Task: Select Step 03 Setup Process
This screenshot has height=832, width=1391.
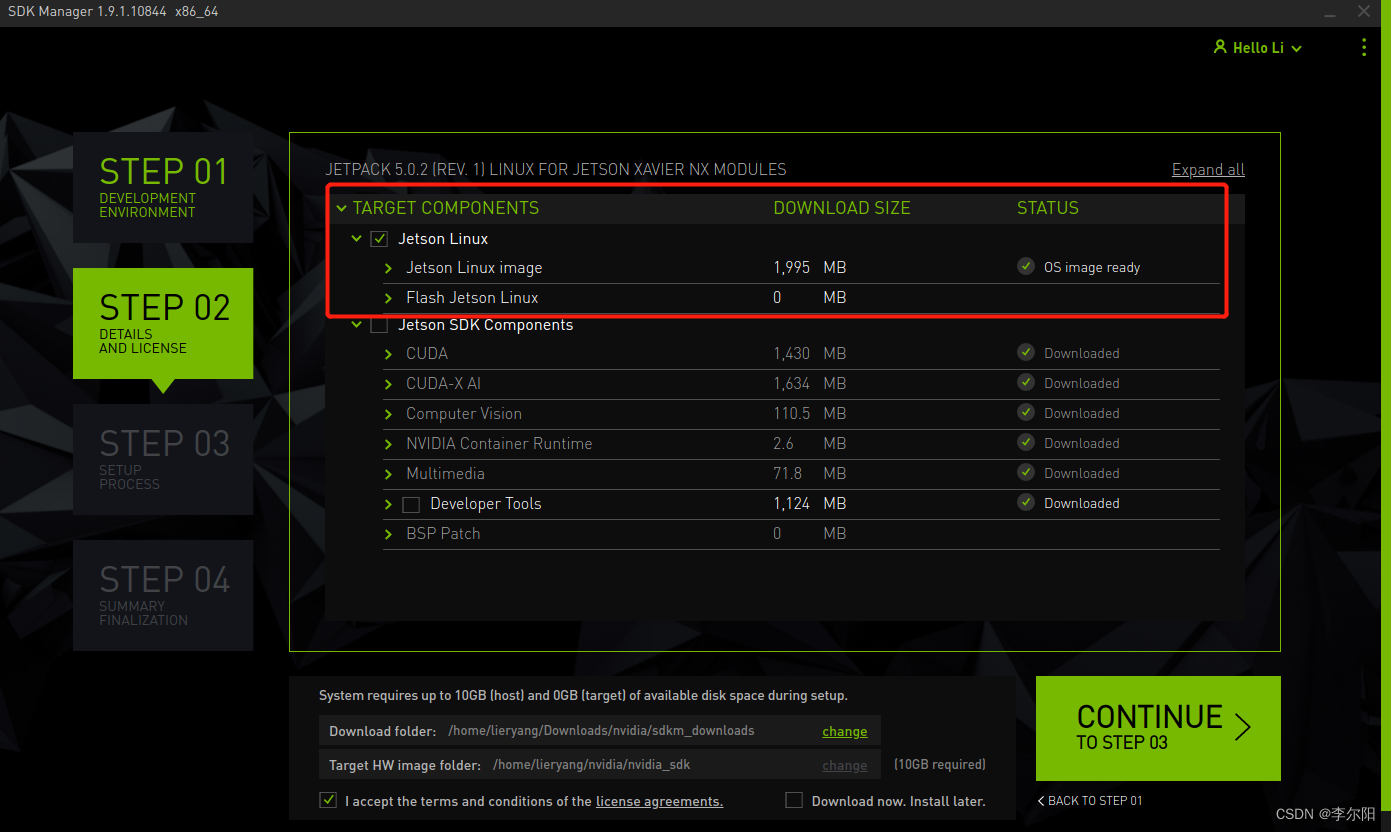Action: click(163, 459)
